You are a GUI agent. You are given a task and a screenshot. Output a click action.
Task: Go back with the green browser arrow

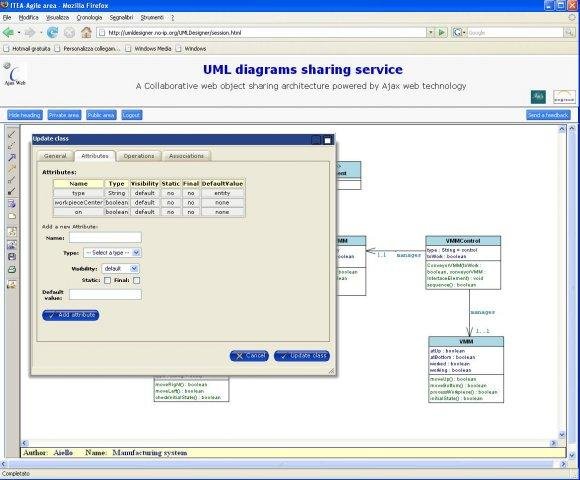pyautogui.click(x=8, y=33)
